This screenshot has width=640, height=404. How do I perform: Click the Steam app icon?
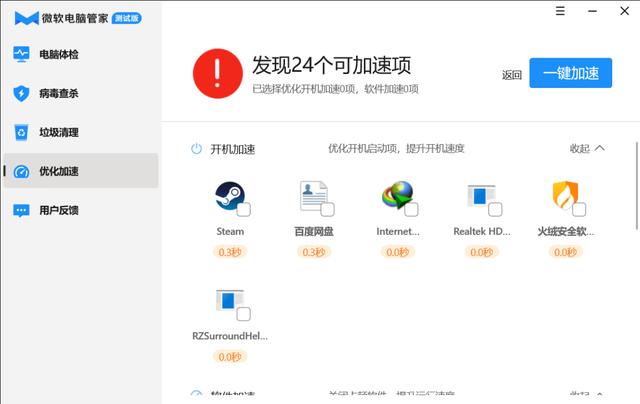point(230,196)
